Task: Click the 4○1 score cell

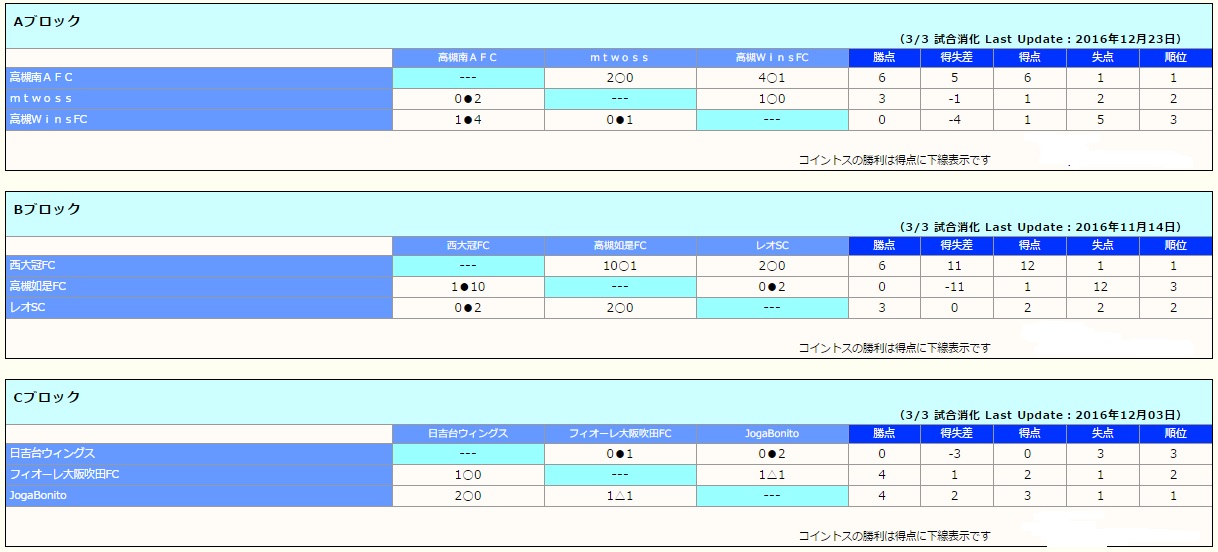Action: [x=772, y=78]
